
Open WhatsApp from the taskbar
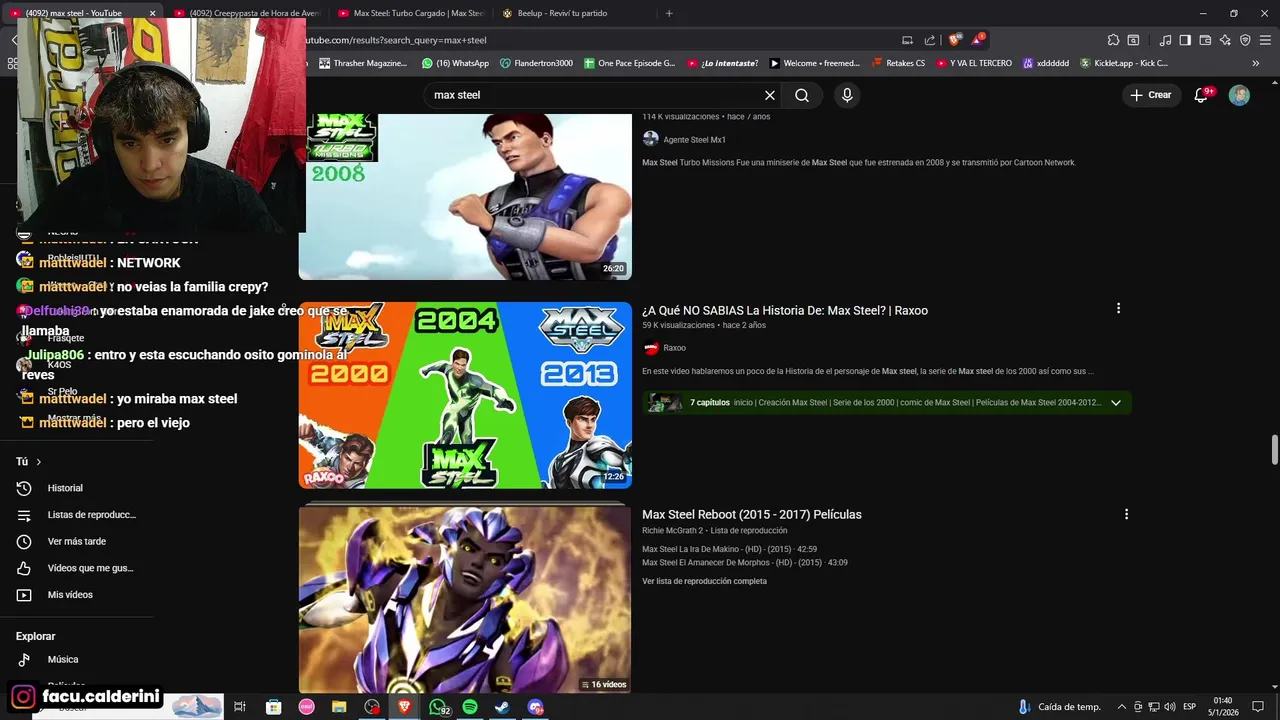[x=438, y=707]
